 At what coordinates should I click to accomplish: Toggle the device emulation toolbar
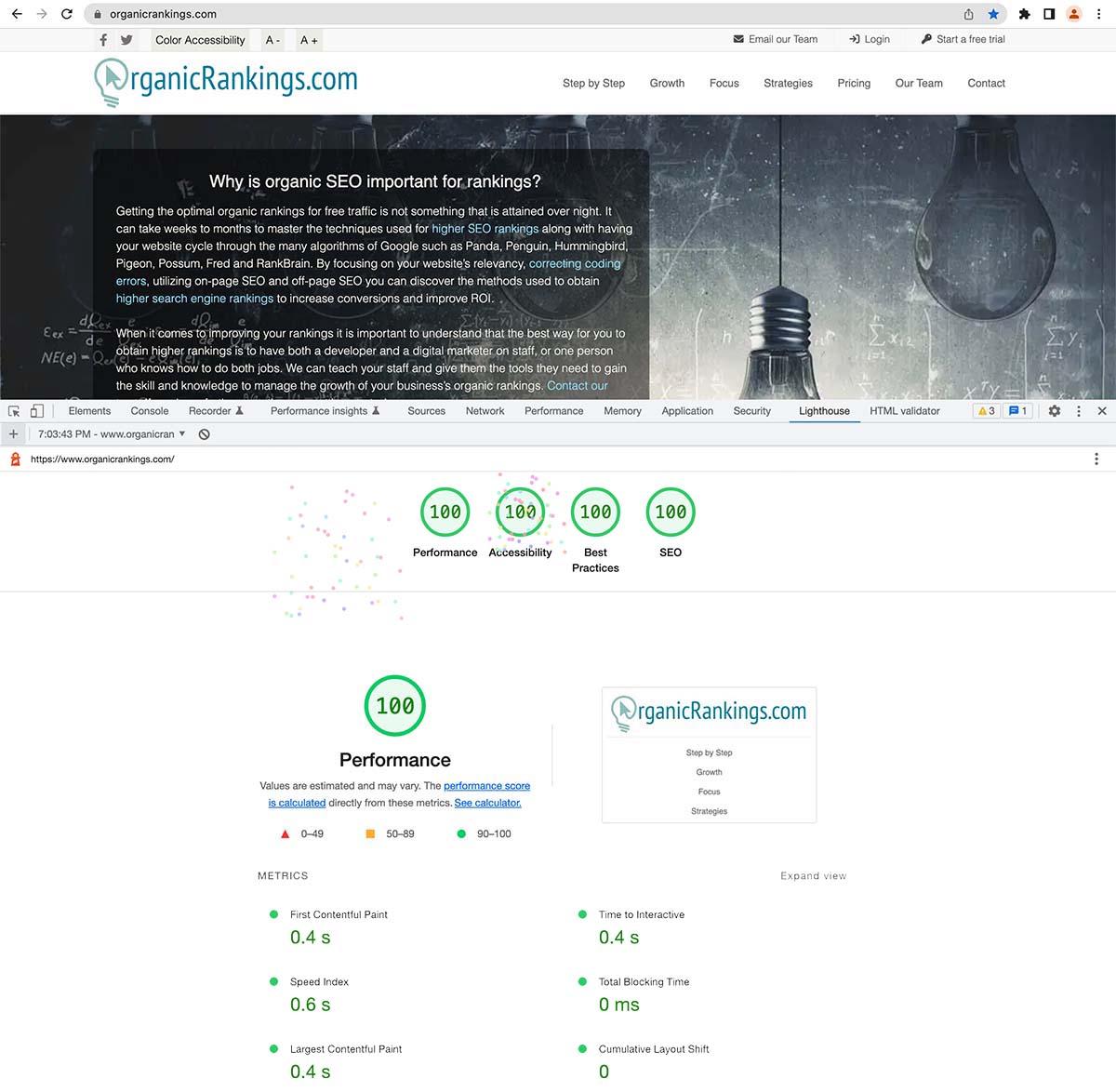click(x=37, y=410)
